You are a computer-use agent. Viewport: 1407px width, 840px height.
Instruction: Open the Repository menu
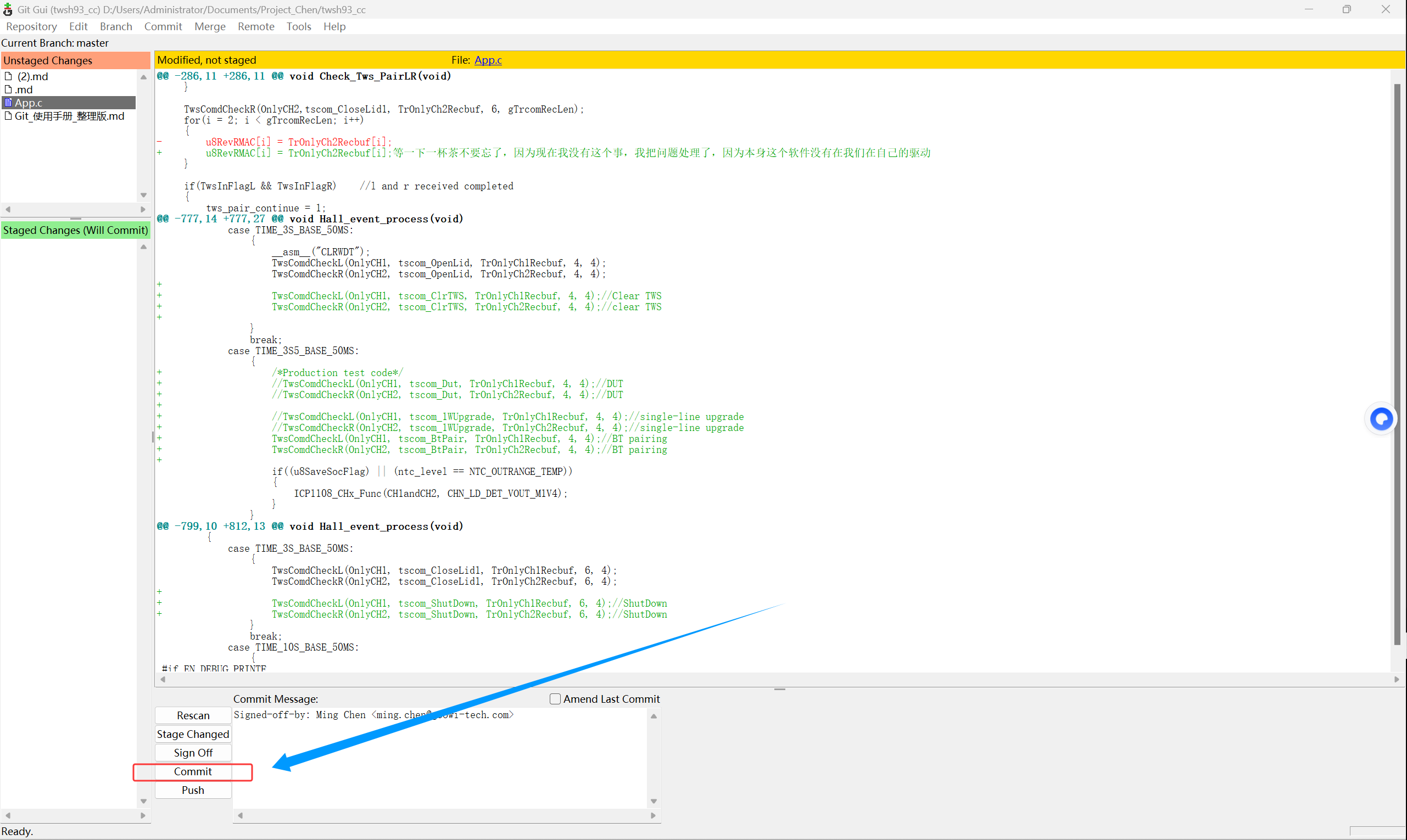(x=31, y=26)
